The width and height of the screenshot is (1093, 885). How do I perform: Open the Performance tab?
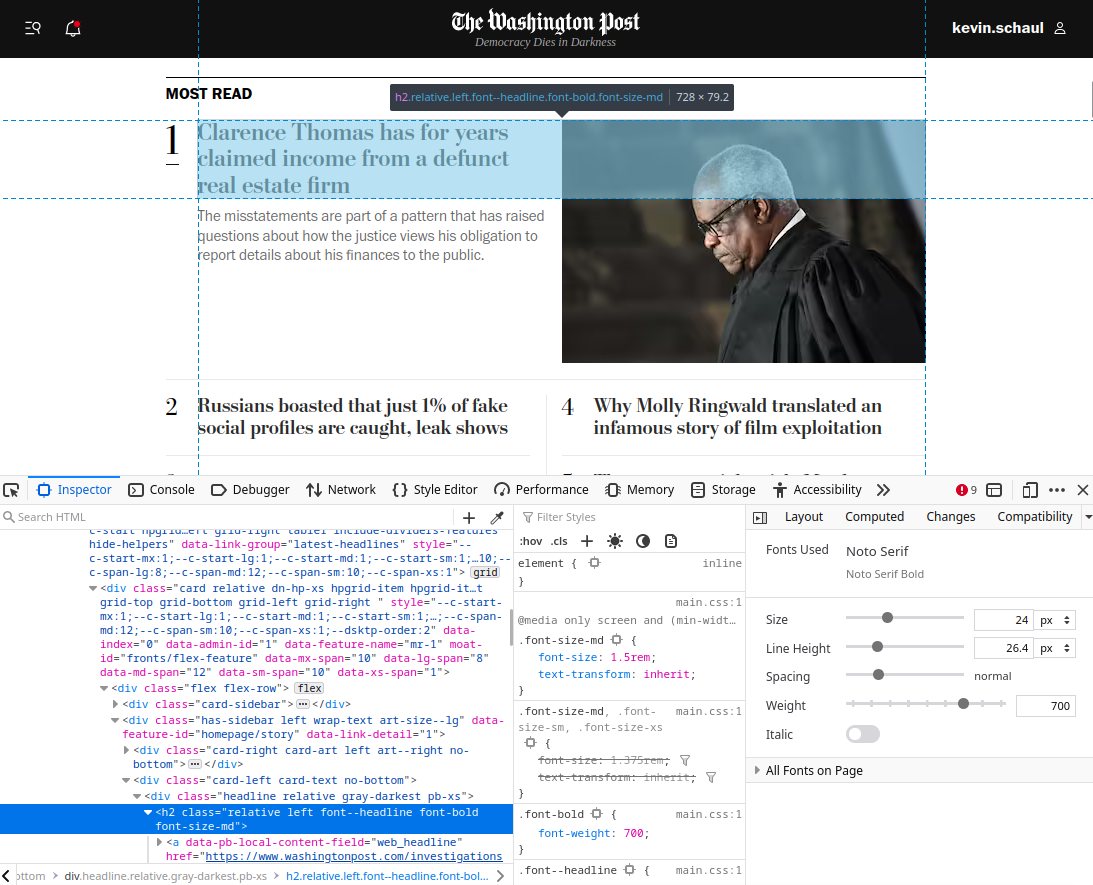coord(541,490)
